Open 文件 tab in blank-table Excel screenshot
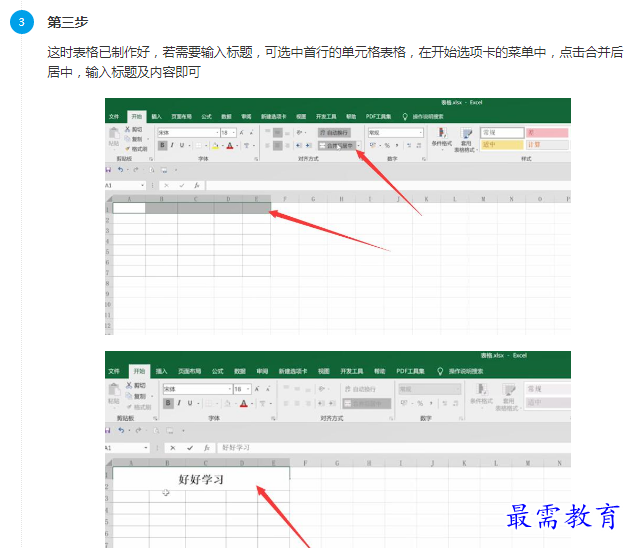Image resolution: width=628 pixels, height=548 pixels. click(114, 117)
